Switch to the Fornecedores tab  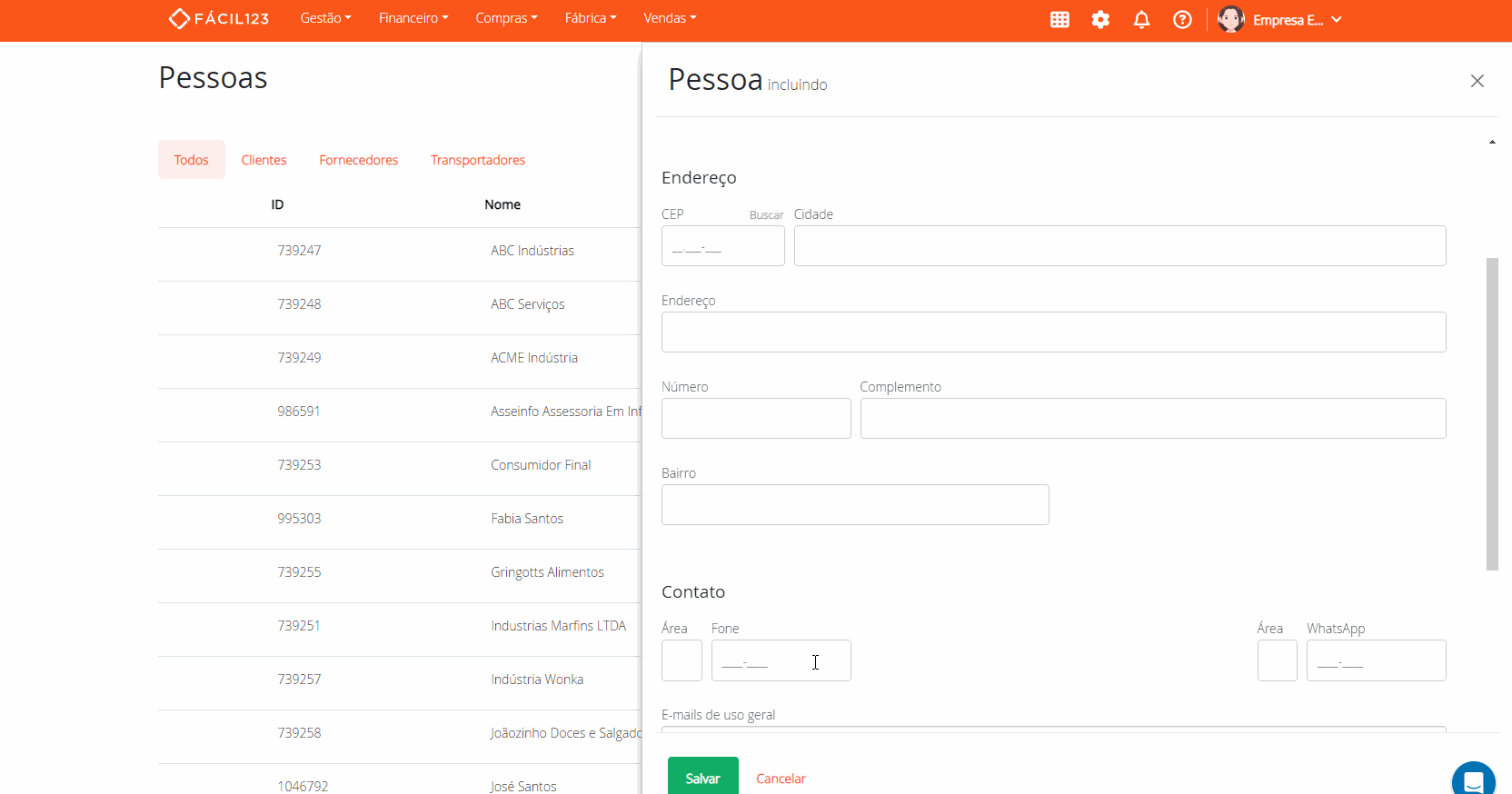(358, 160)
